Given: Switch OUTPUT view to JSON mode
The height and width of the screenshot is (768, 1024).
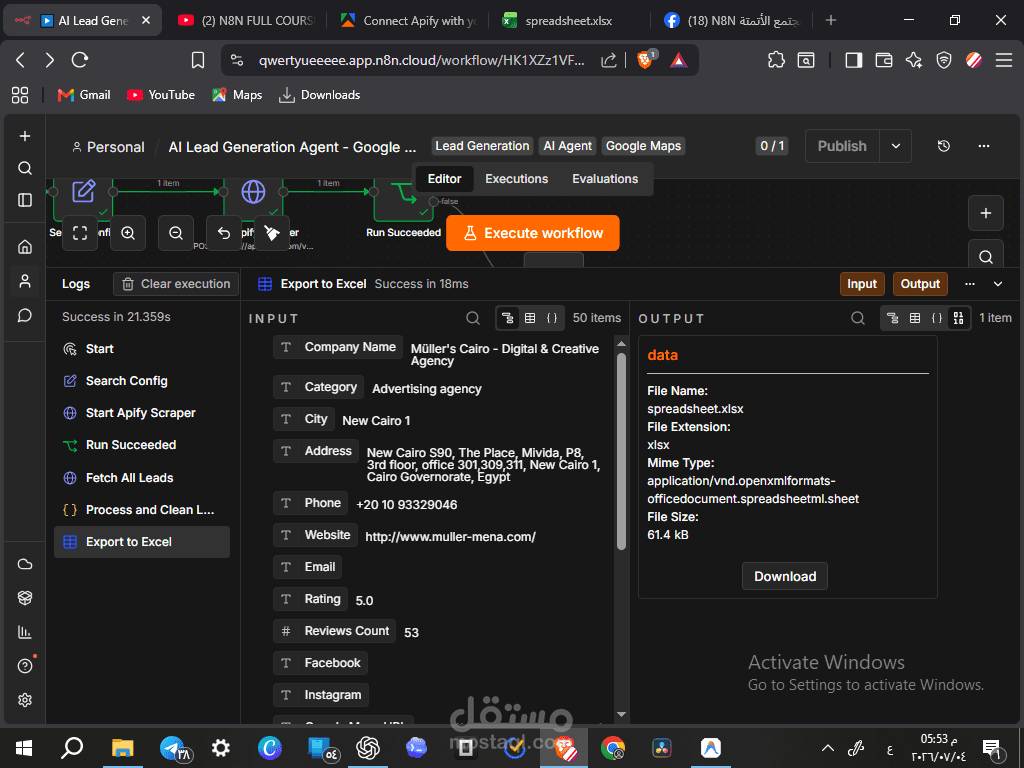Looking at the screenshot, I should pyautogui.click(x=936, y=318).
